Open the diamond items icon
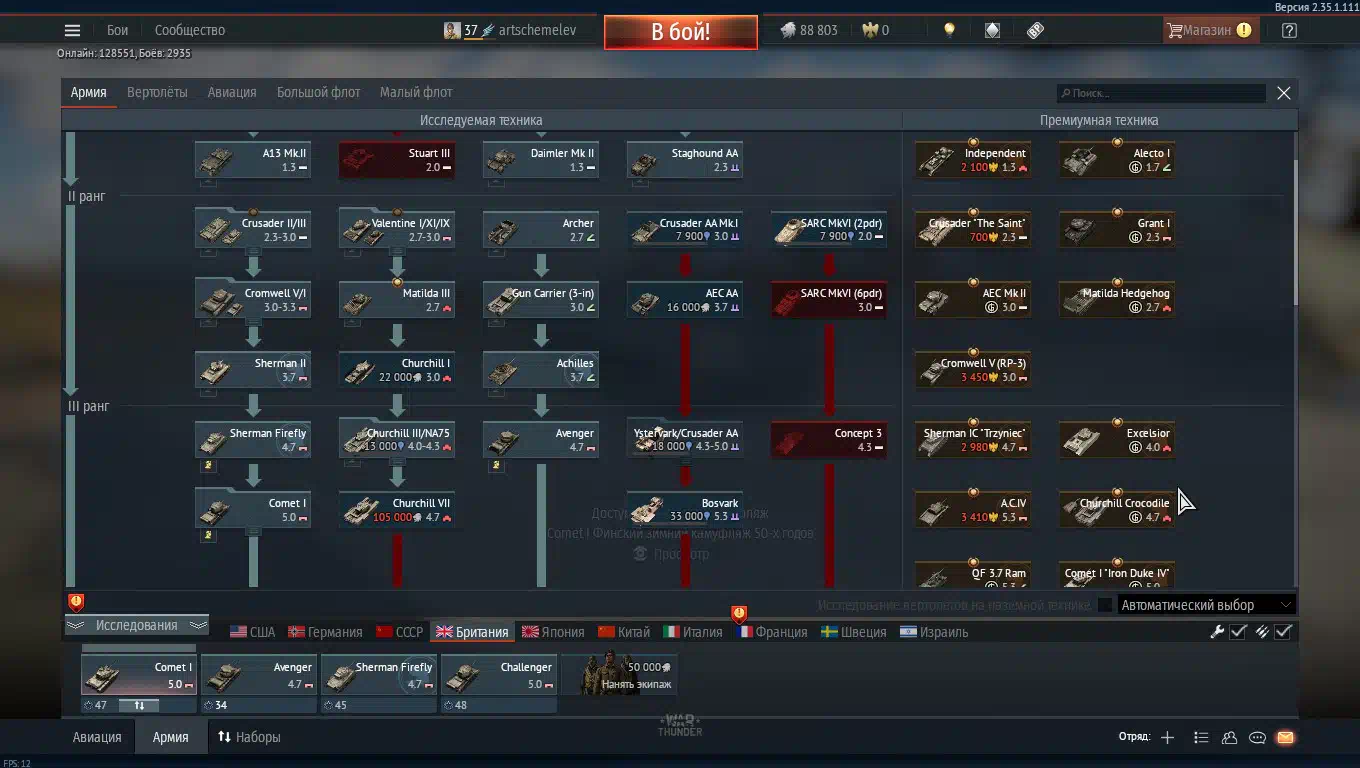Screen dimensions: 1360x768 pyautogui.click(x=992, y=30)
